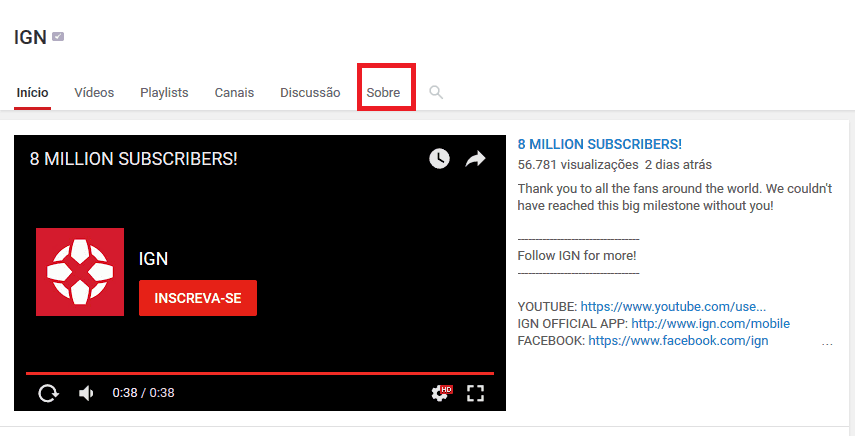This screenshot has height=436, width=855.
Task: Click the IGN verified badge icon
Action: click(58, 37)
